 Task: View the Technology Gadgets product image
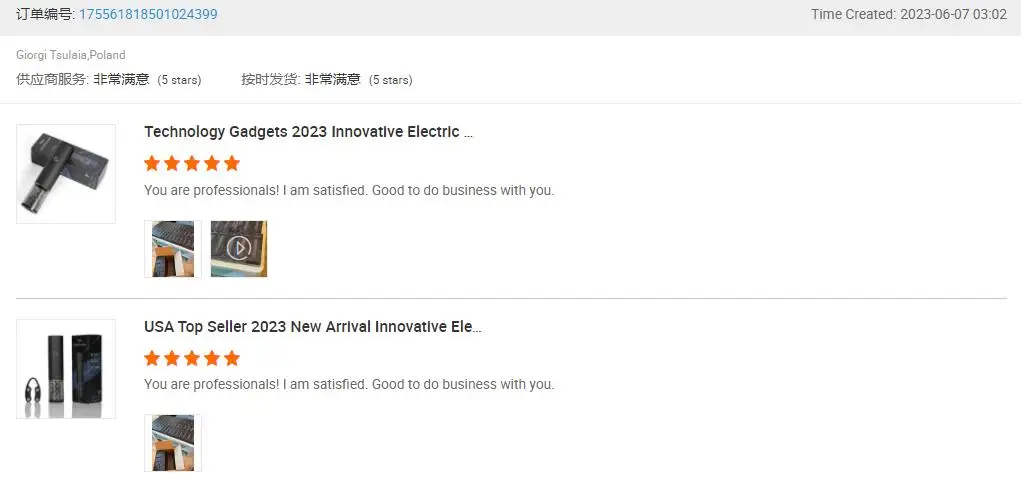tap(66, 174)
